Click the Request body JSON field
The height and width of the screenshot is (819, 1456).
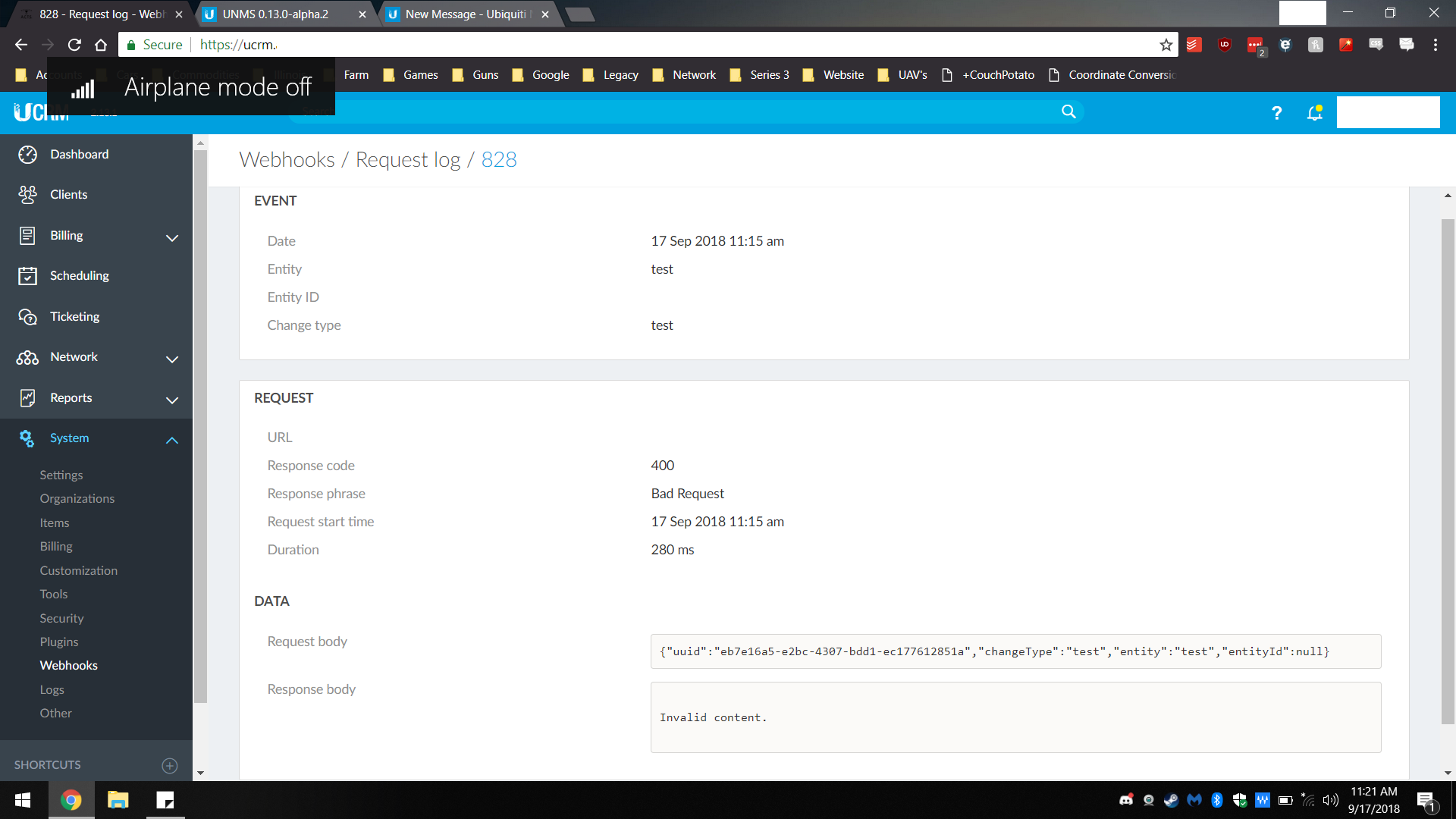click(1015, 651)
